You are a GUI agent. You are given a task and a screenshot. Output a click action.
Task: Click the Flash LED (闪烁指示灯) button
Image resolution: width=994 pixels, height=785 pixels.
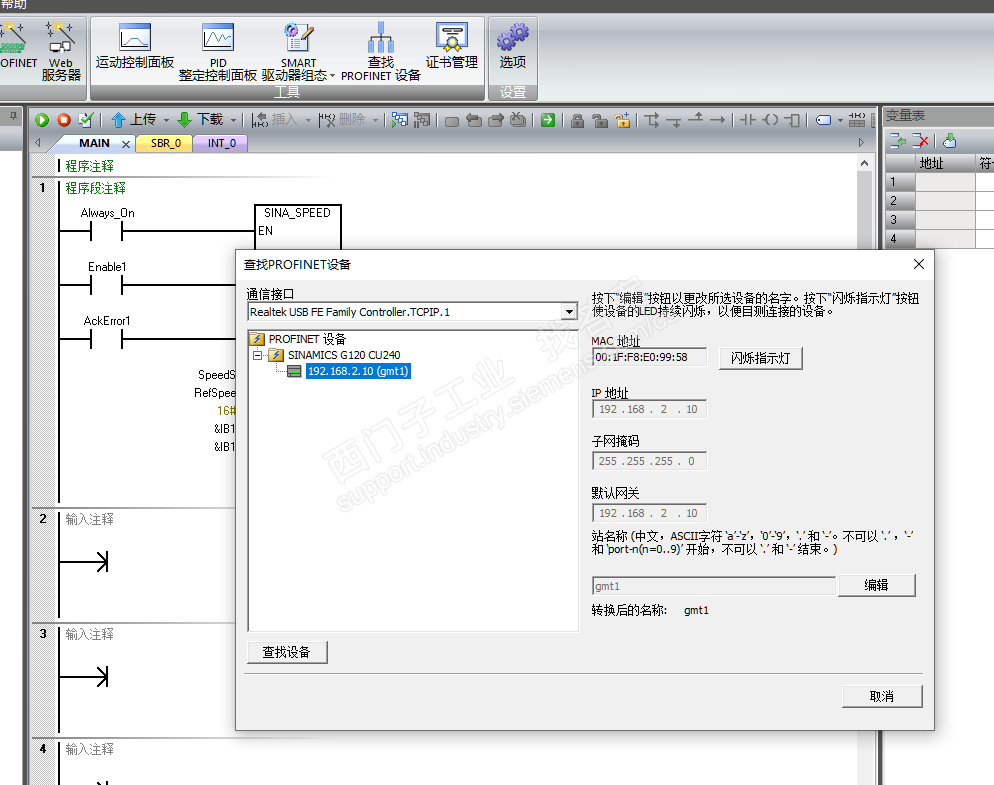click(760, 358)
